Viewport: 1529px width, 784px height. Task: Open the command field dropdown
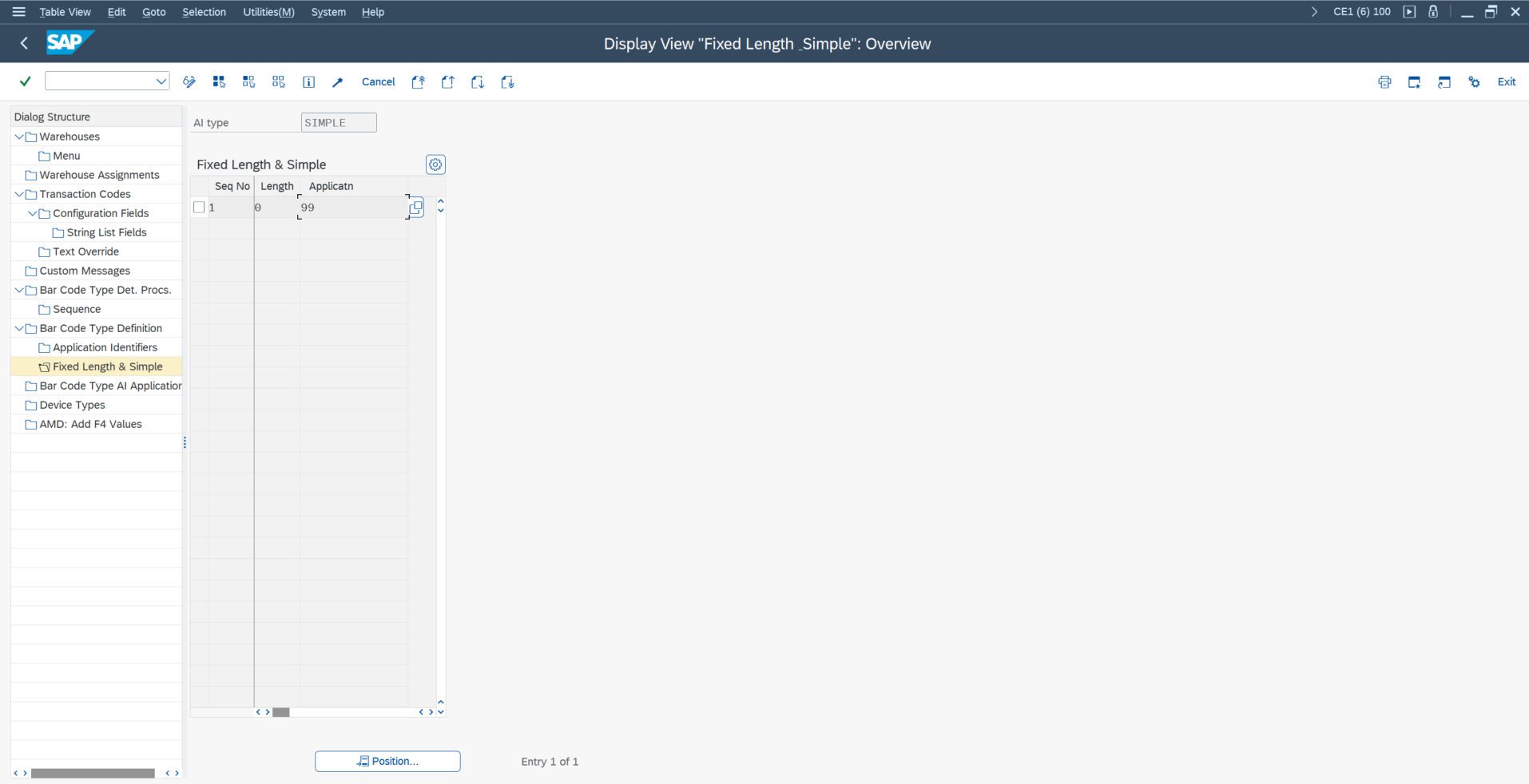tap(161, 81)
